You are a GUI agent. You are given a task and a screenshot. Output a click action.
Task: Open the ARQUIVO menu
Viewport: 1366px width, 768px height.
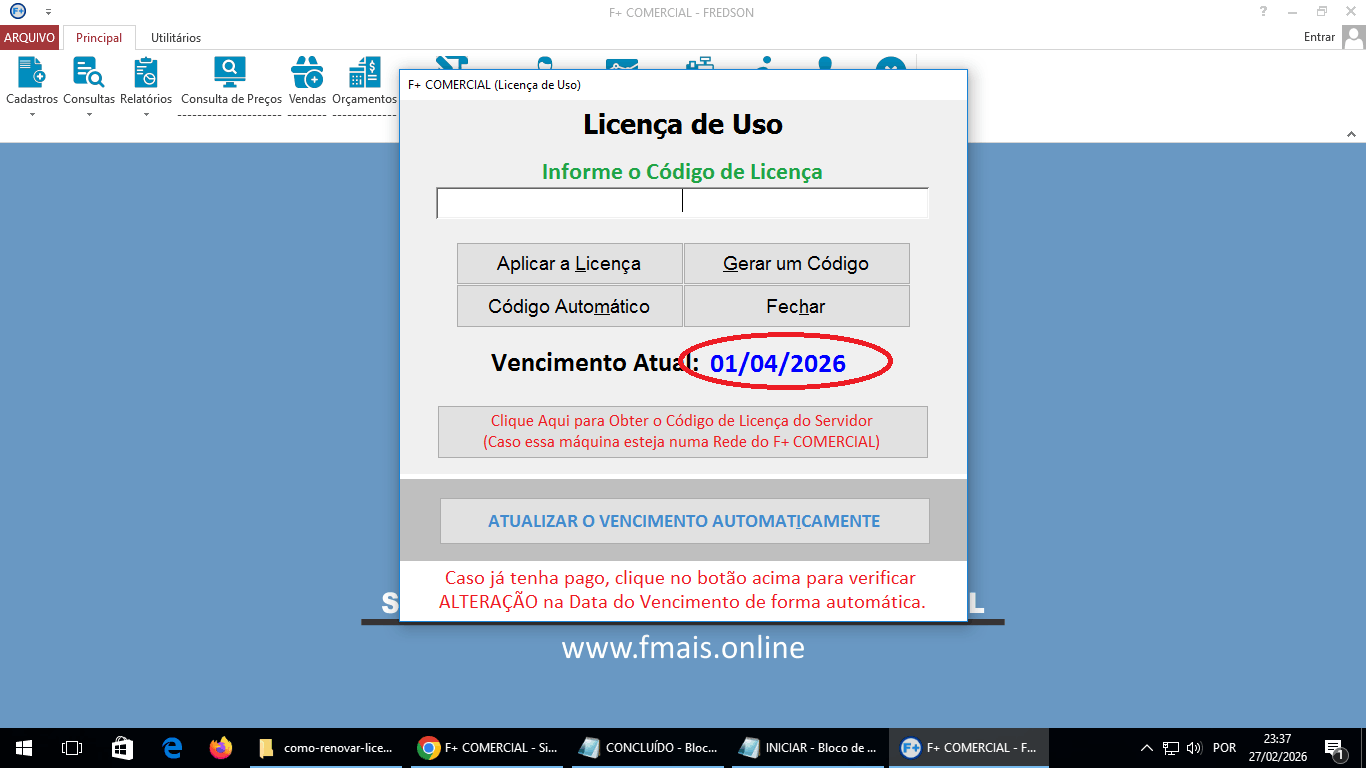29,37
